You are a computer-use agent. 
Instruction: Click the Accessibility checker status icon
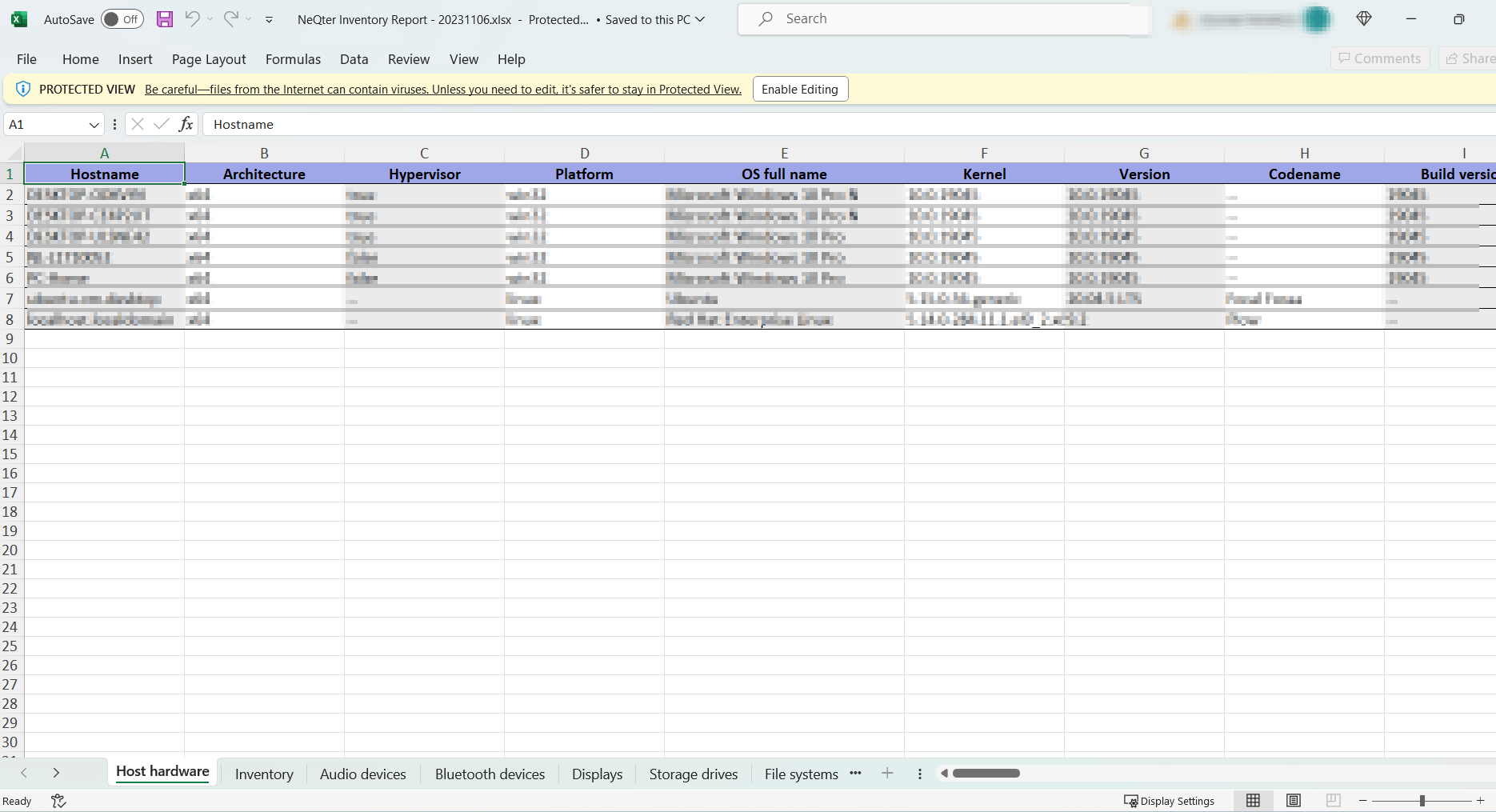coord(58,801)
